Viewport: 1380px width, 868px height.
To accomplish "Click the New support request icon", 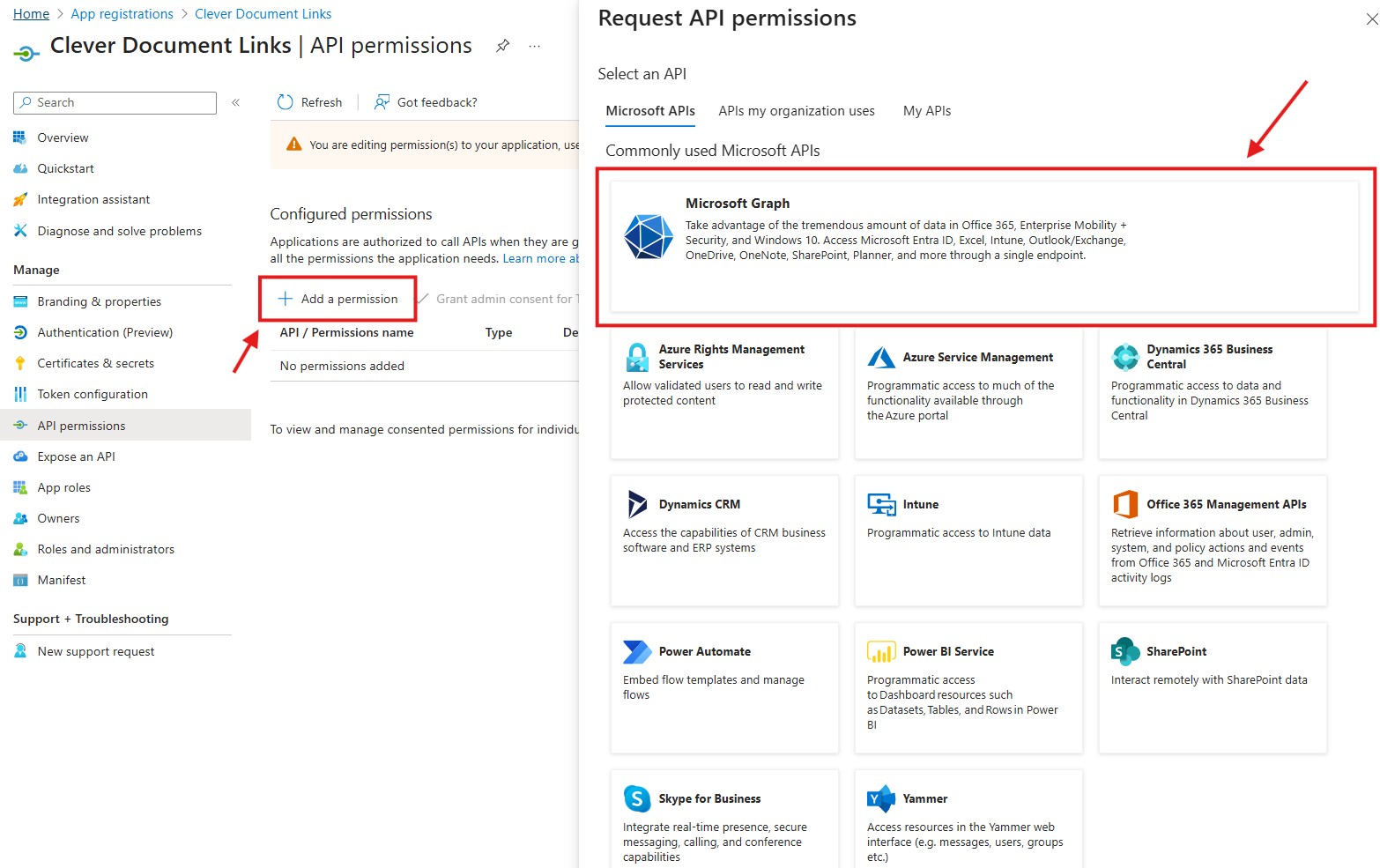I will tap(20, 651).
